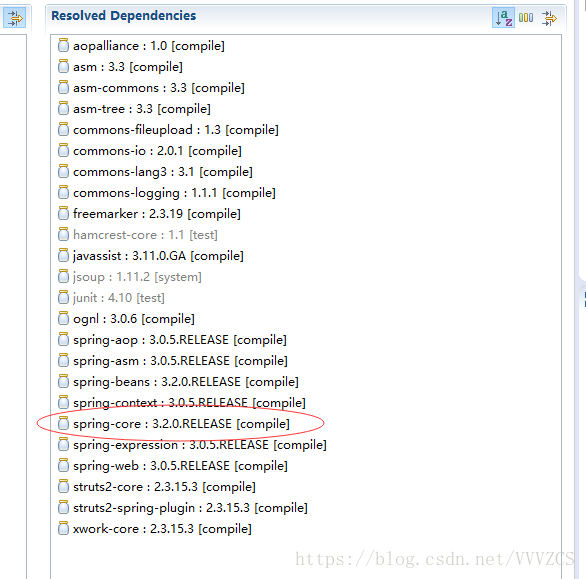Screen dimensions: 586x579
Task: Click jar icon beside spring-aop
Action: 64,339
